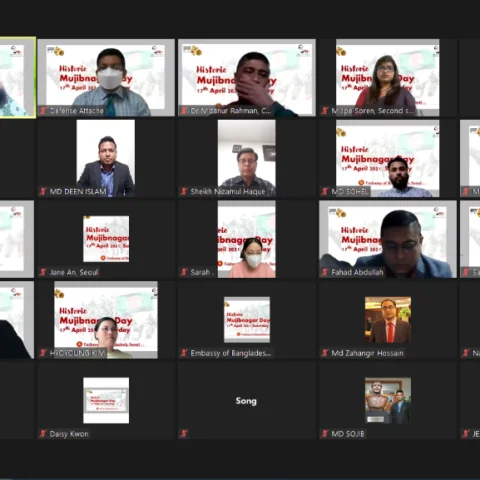Select Daisy Kwon's profile picture
This screenshot has height=480, width=480.
click(x=106, y=400)
